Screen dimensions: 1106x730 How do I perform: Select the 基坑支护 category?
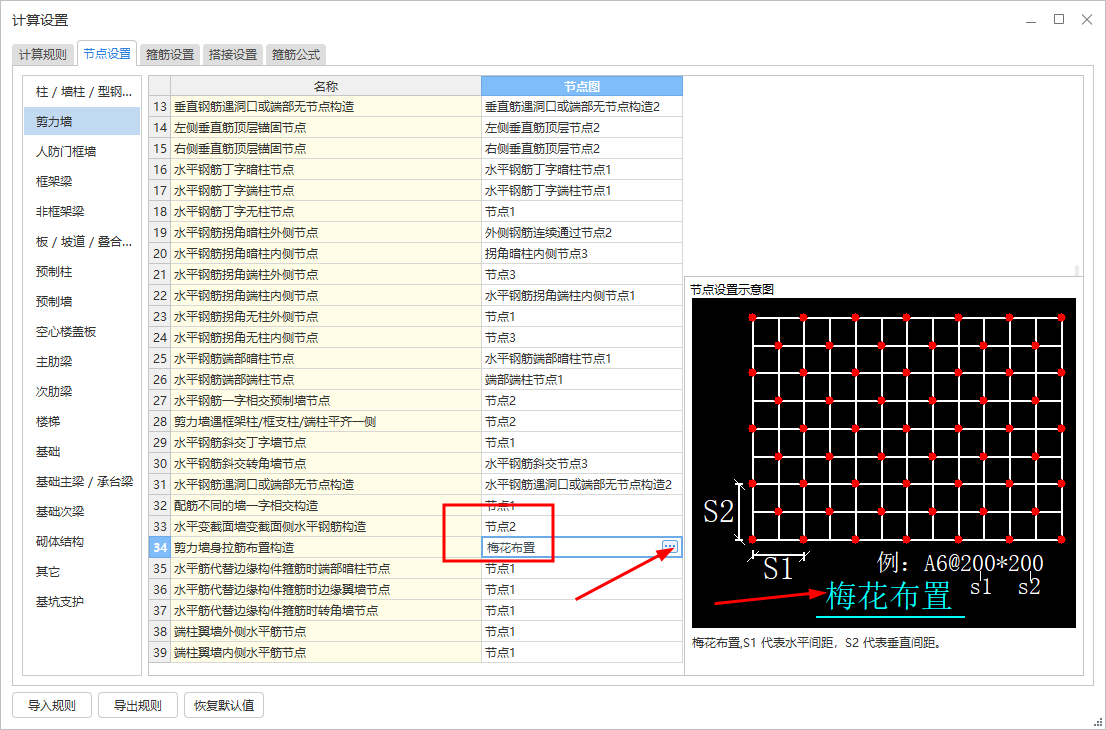tap(83, 602)
